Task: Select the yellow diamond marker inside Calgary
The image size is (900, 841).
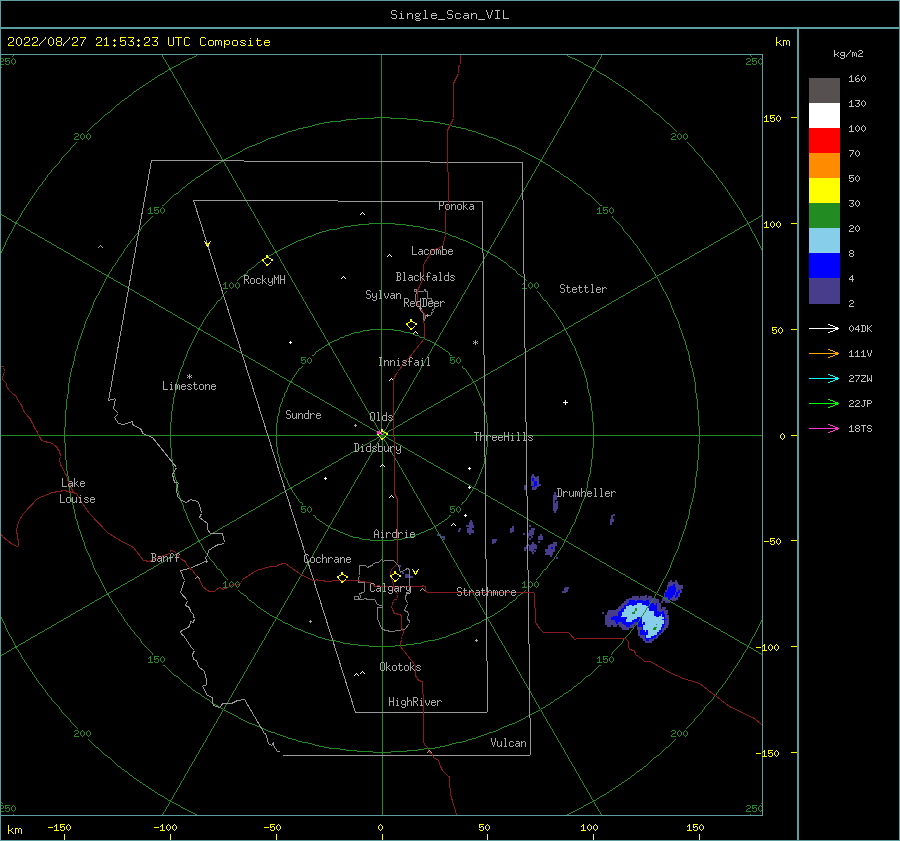Action: pos(395,576)
